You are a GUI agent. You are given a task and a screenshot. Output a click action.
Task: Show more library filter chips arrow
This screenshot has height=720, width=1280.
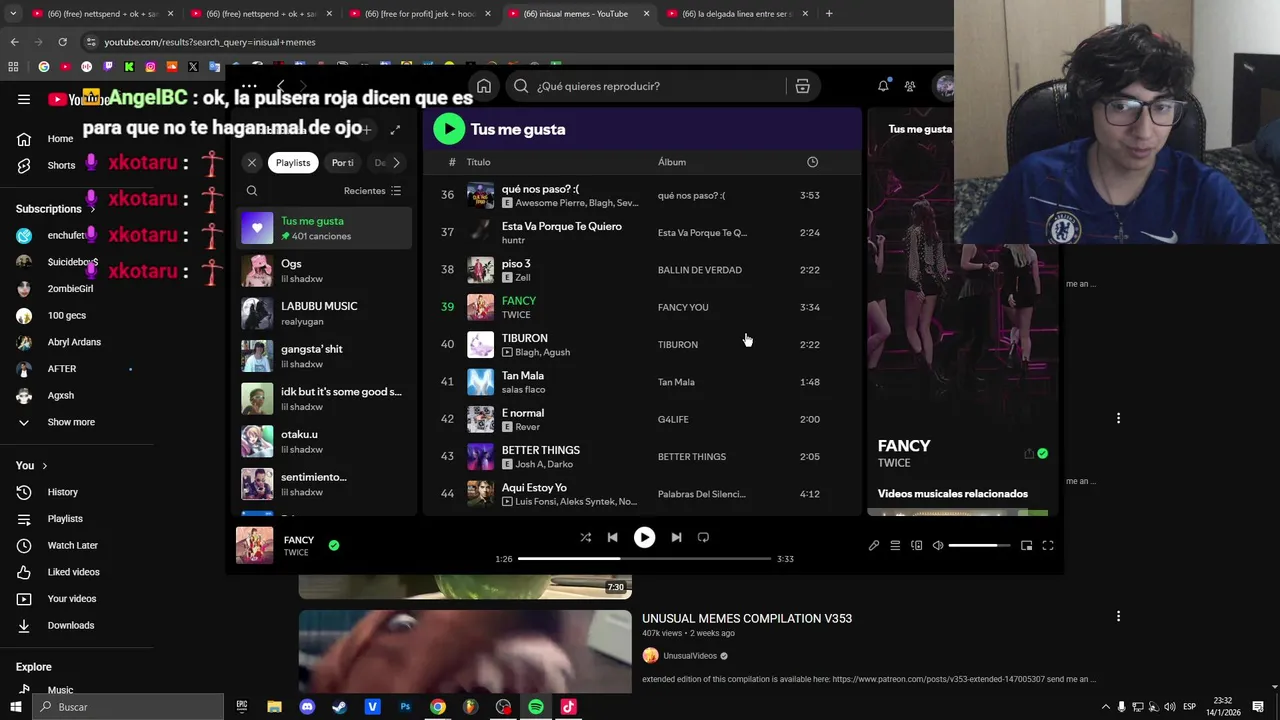coord(396,162)
